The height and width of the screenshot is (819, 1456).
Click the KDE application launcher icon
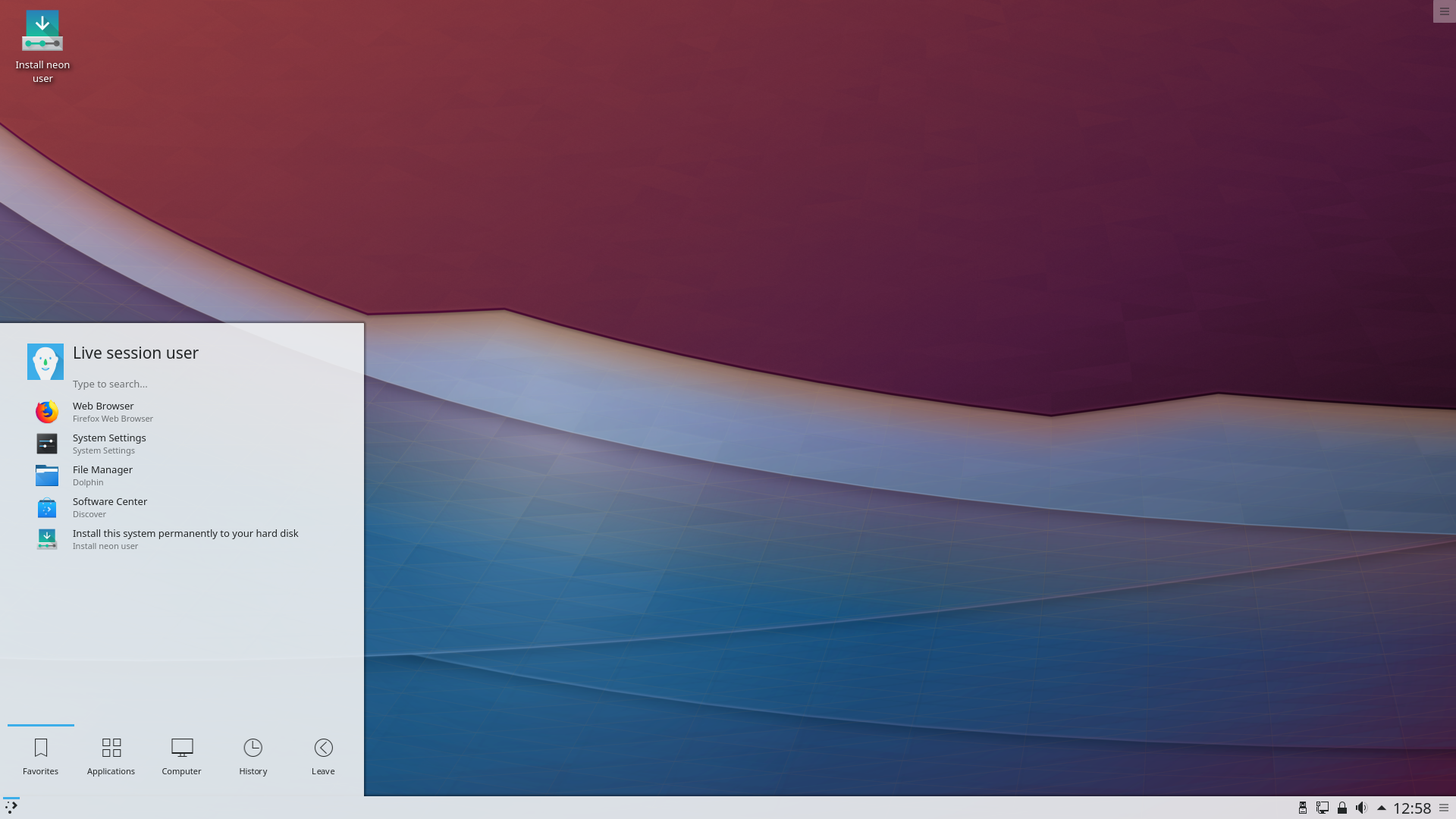11,807
